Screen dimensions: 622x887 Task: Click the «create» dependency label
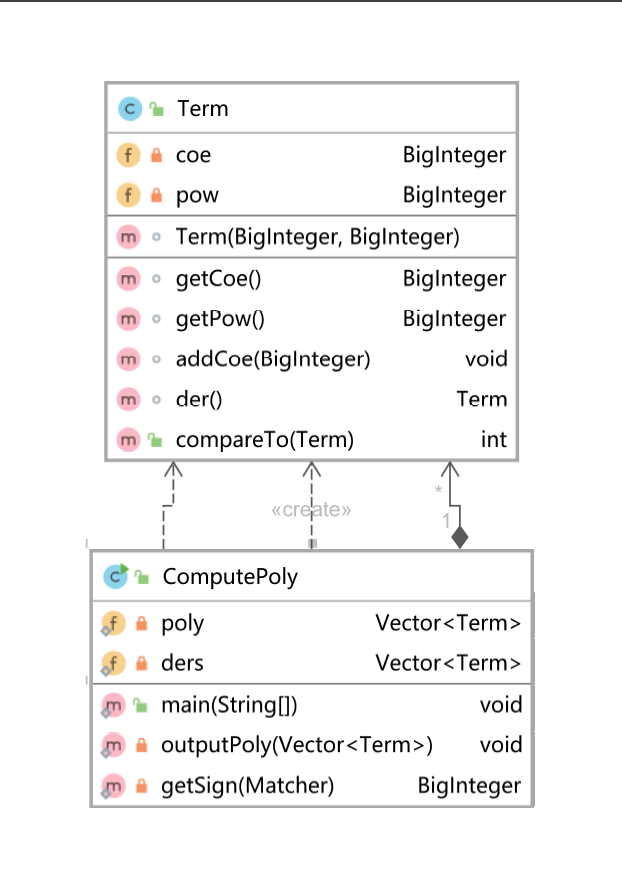click(x=312, y=510)
